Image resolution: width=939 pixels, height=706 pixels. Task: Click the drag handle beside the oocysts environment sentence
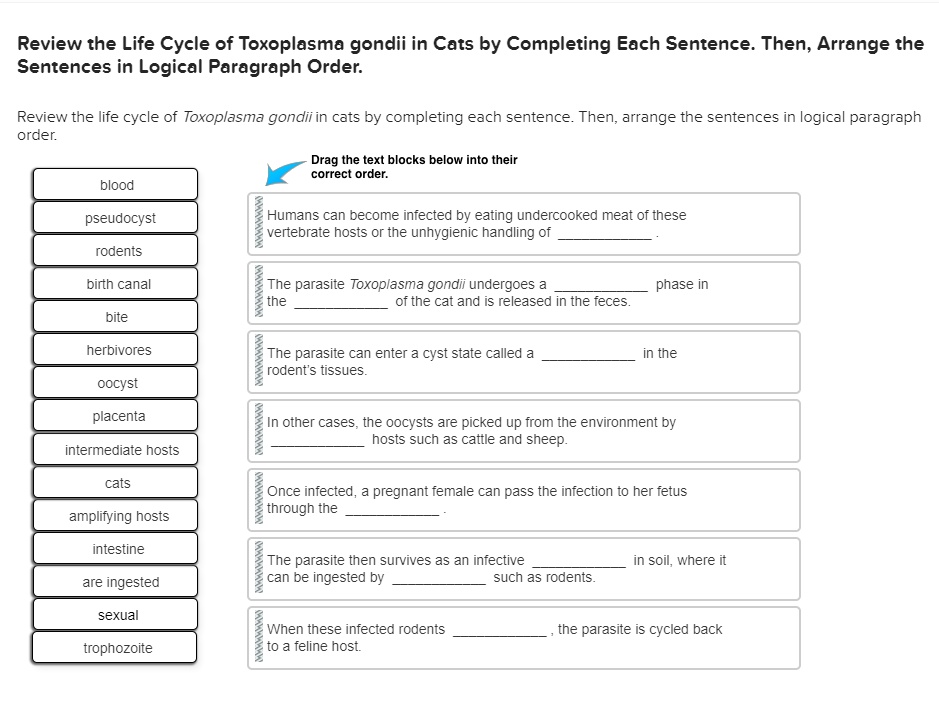pos(258,430)
